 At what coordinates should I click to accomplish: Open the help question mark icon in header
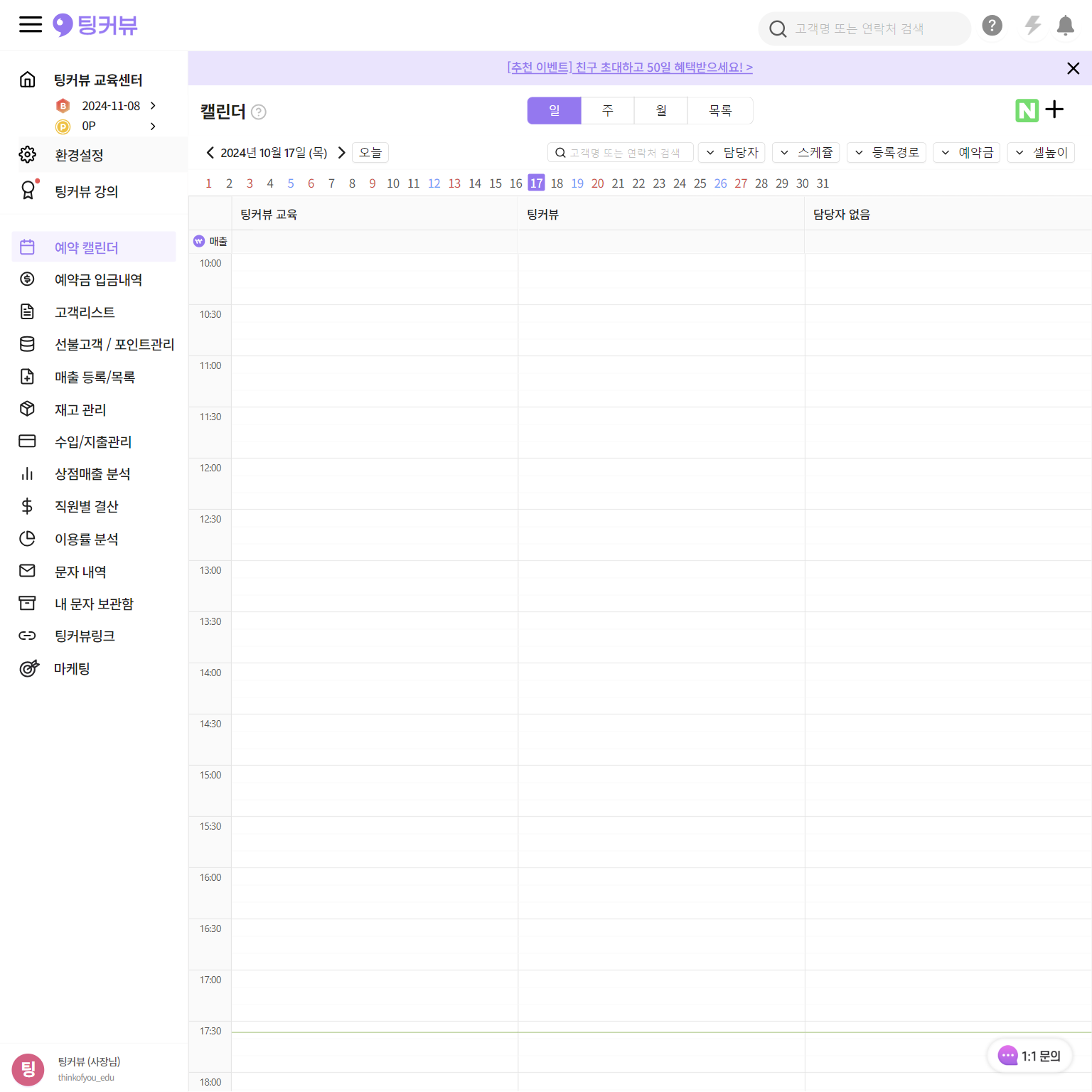pos(992,26)
